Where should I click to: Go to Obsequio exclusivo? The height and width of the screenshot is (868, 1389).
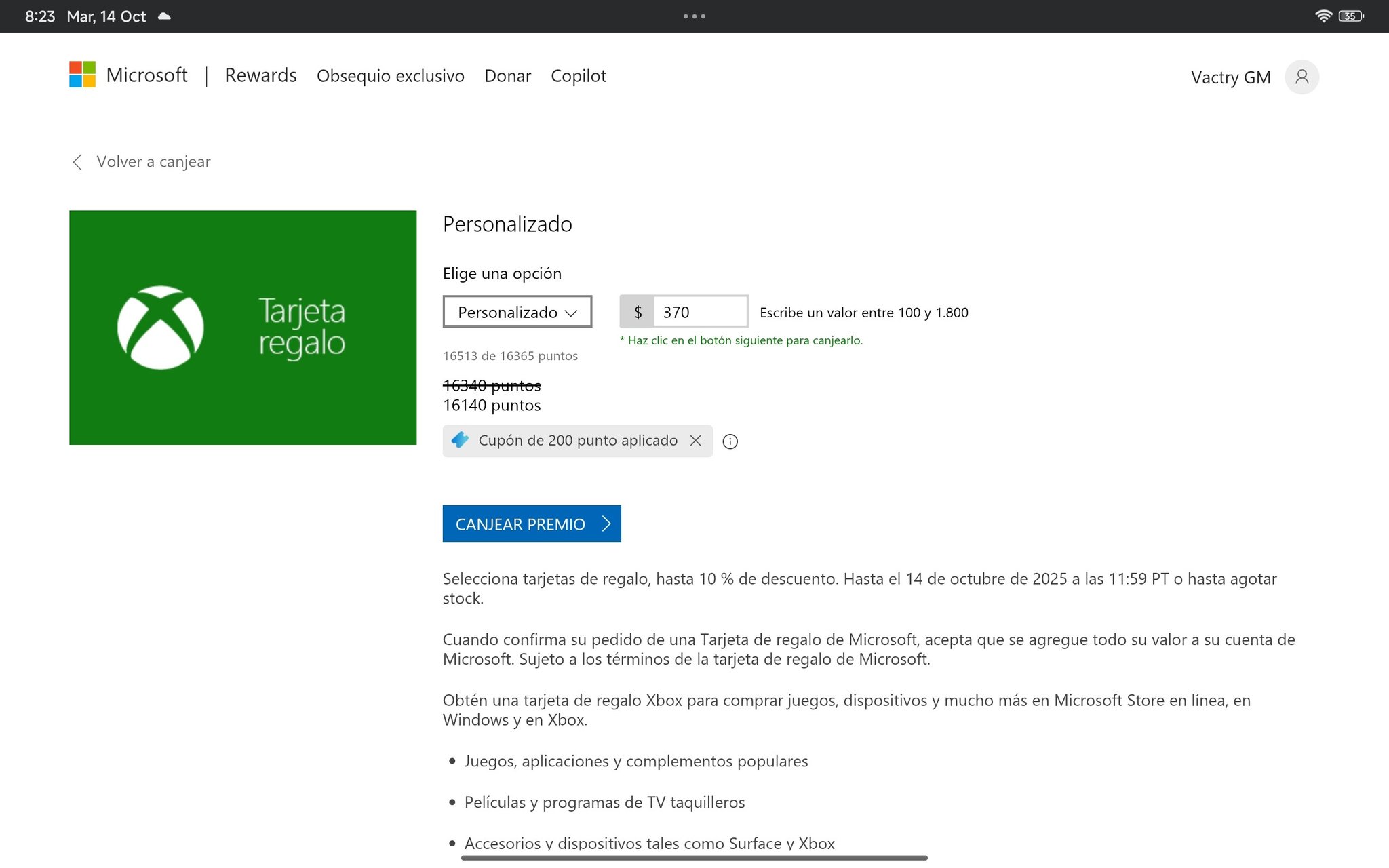(391, 76)
